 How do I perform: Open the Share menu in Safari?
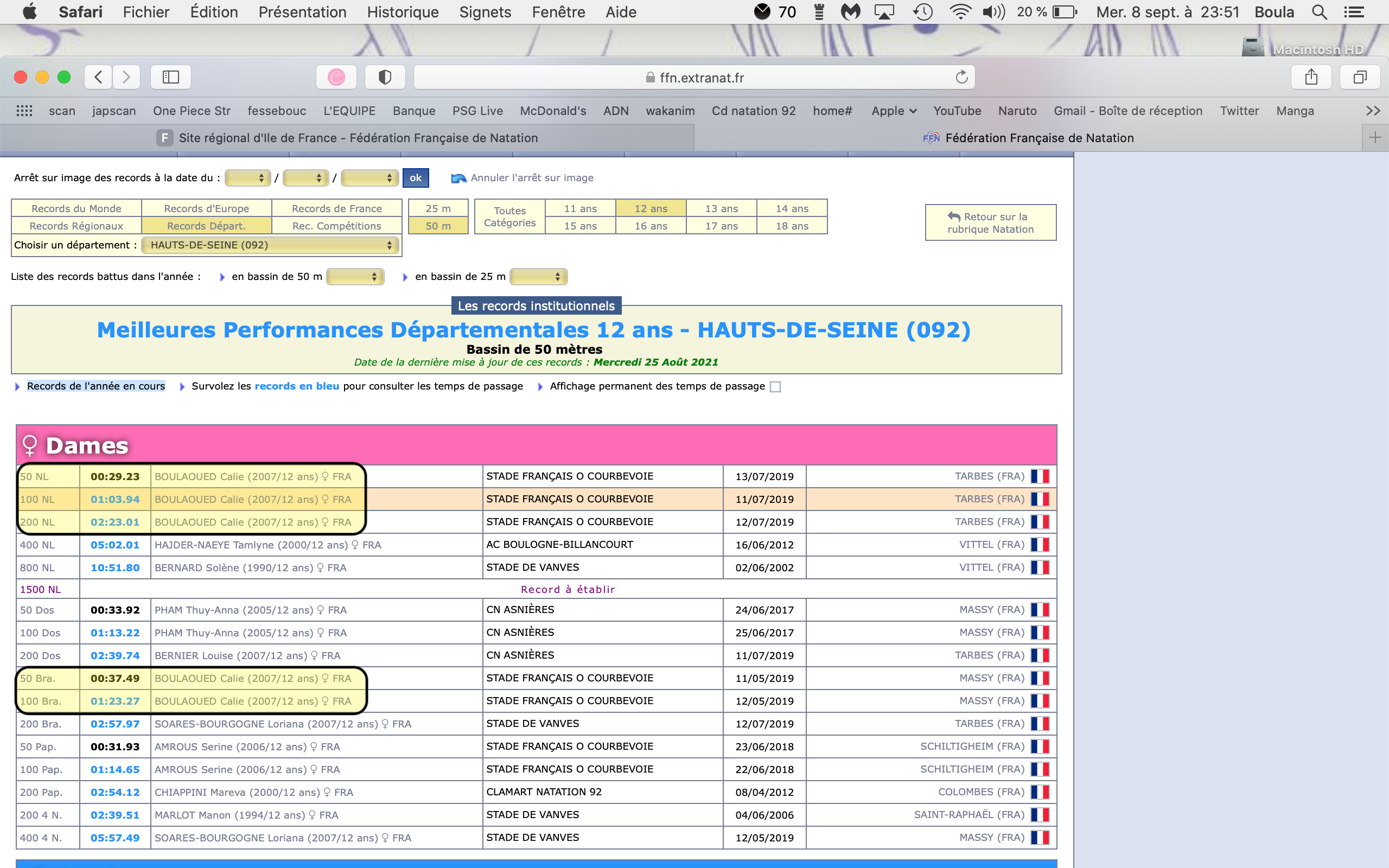point(1311,77)
